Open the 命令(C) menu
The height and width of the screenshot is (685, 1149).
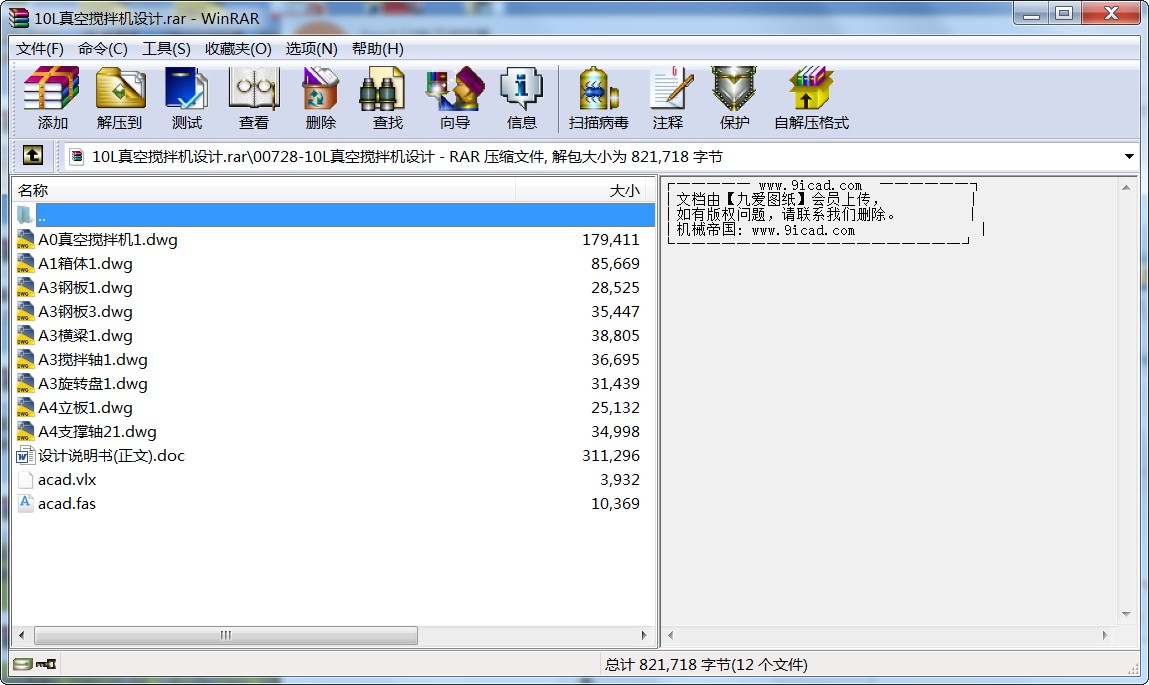click(103, 48)
